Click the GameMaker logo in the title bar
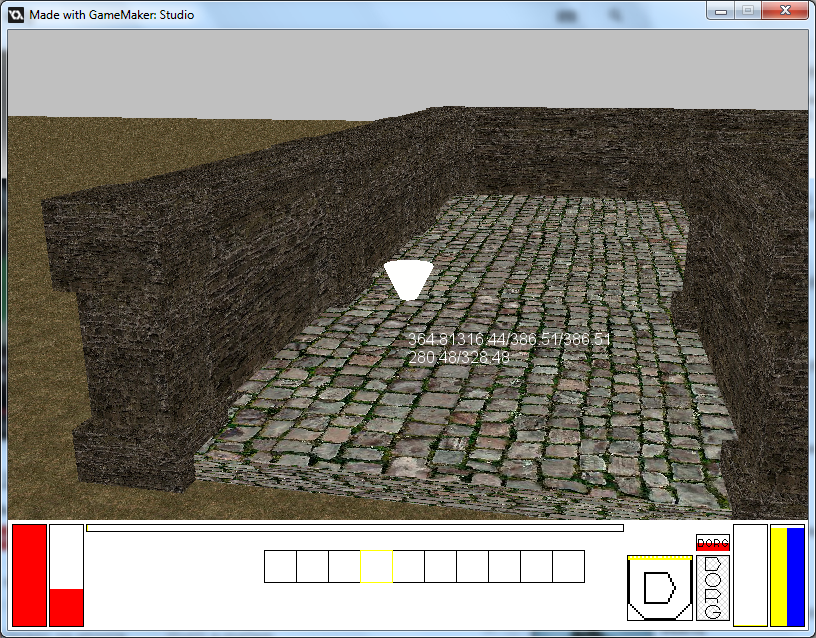Viewport: 816px width, 638px height. [17, 15]
